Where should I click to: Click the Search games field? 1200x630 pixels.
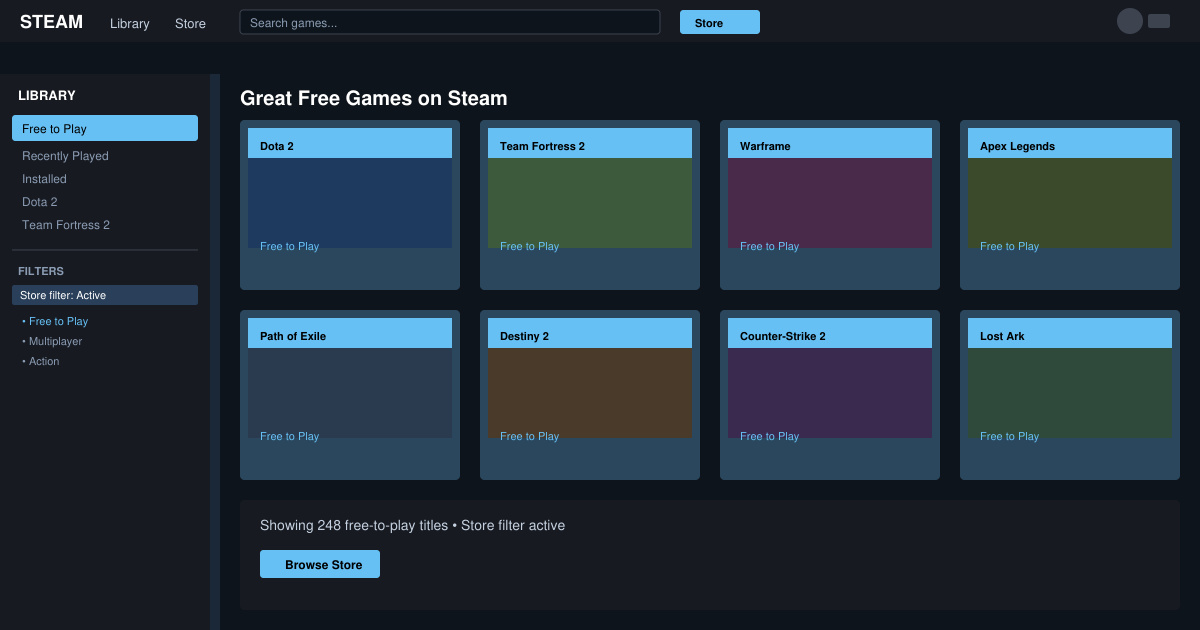(x=450, y=22)
